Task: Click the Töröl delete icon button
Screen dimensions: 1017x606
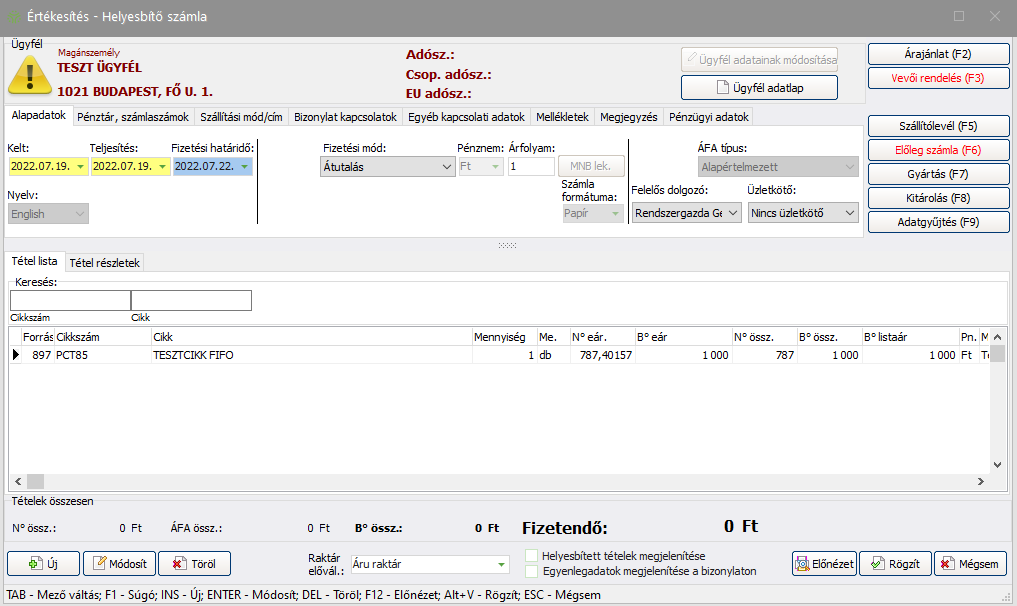Action: click(194, 564)
